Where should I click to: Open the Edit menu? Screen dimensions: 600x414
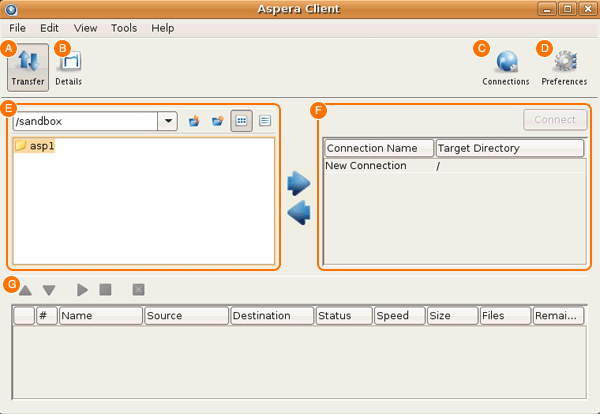(x=49, y=28)
